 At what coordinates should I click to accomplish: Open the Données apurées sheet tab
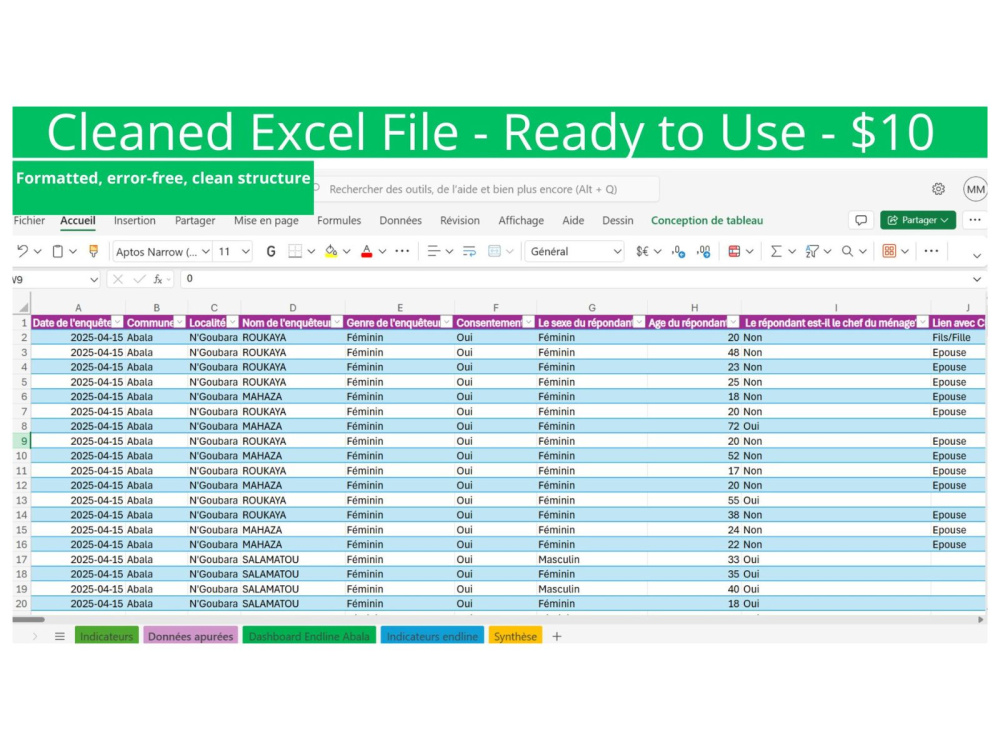click(x=191, y=636)
